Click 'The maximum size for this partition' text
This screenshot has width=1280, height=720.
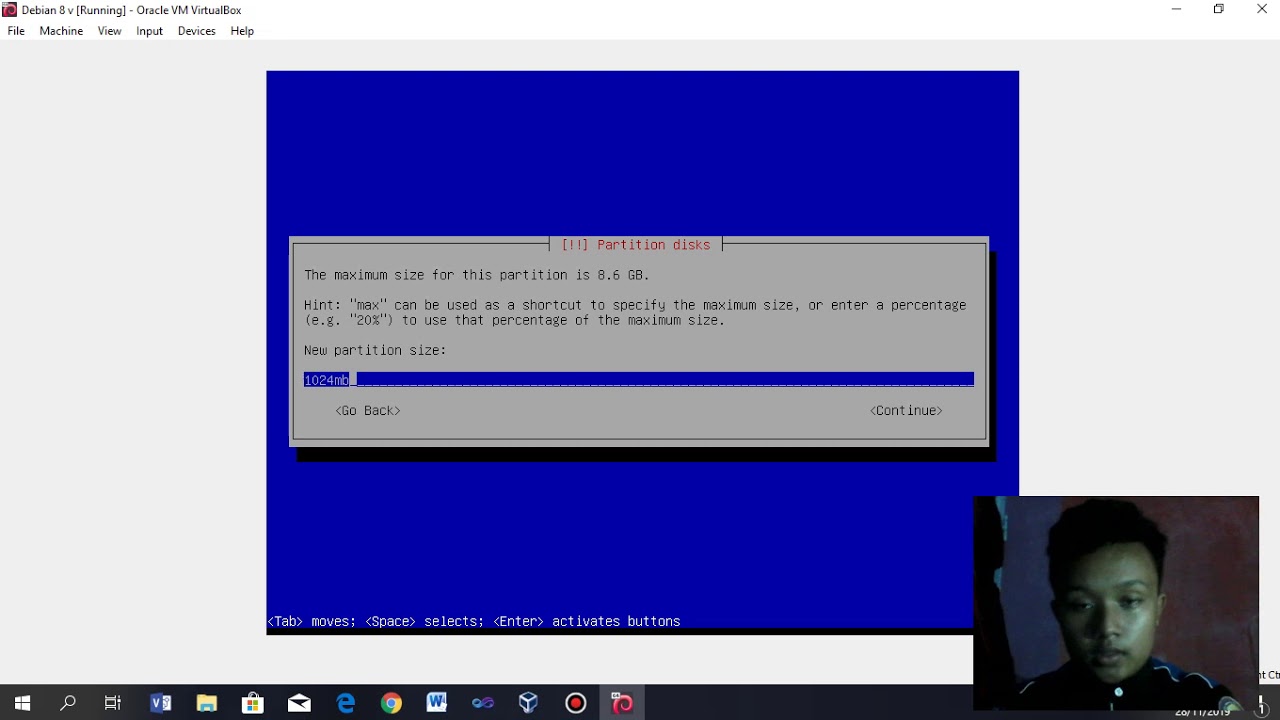coord(477,275)
